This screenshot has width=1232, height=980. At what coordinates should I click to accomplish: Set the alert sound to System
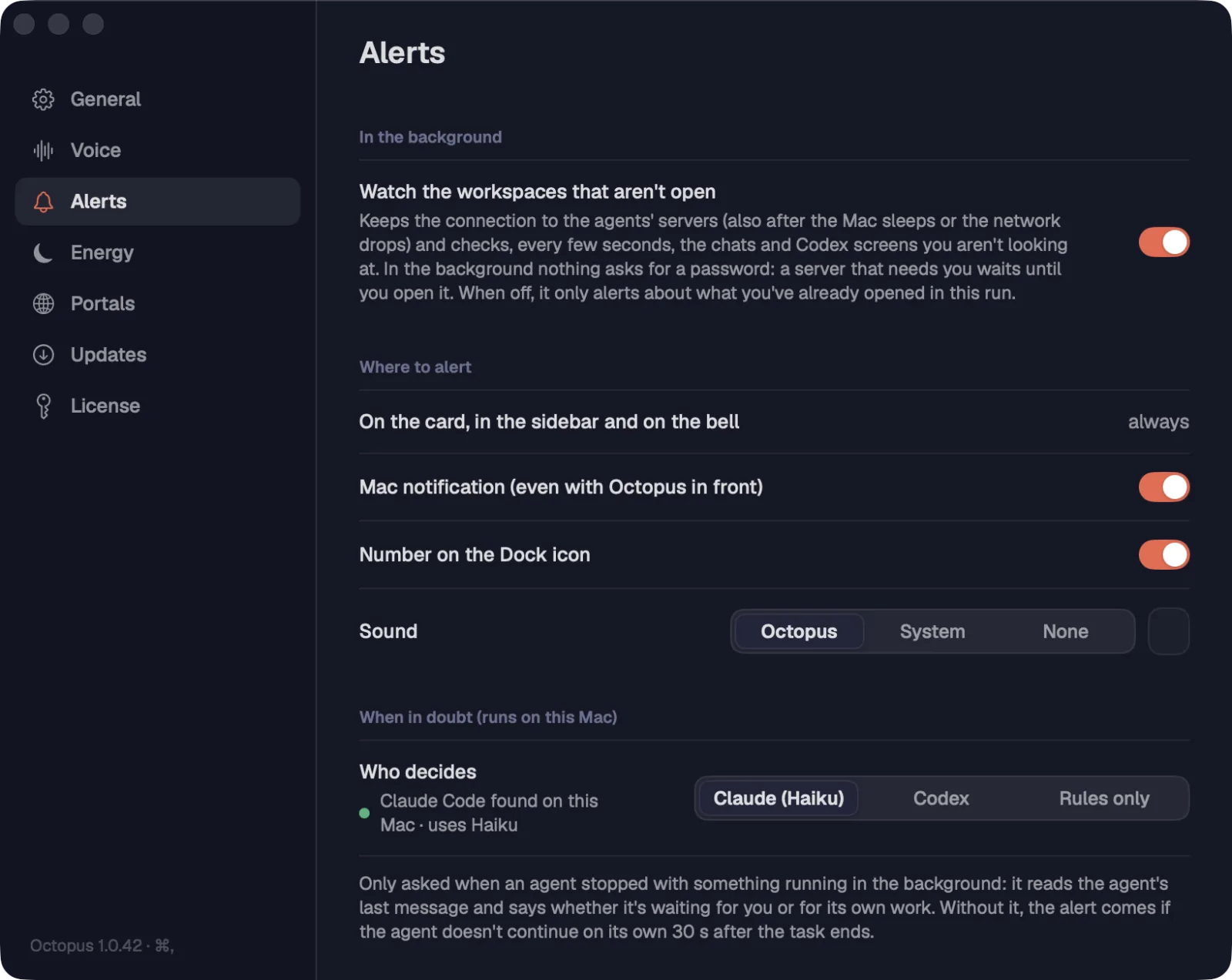(x=932, y=631)
